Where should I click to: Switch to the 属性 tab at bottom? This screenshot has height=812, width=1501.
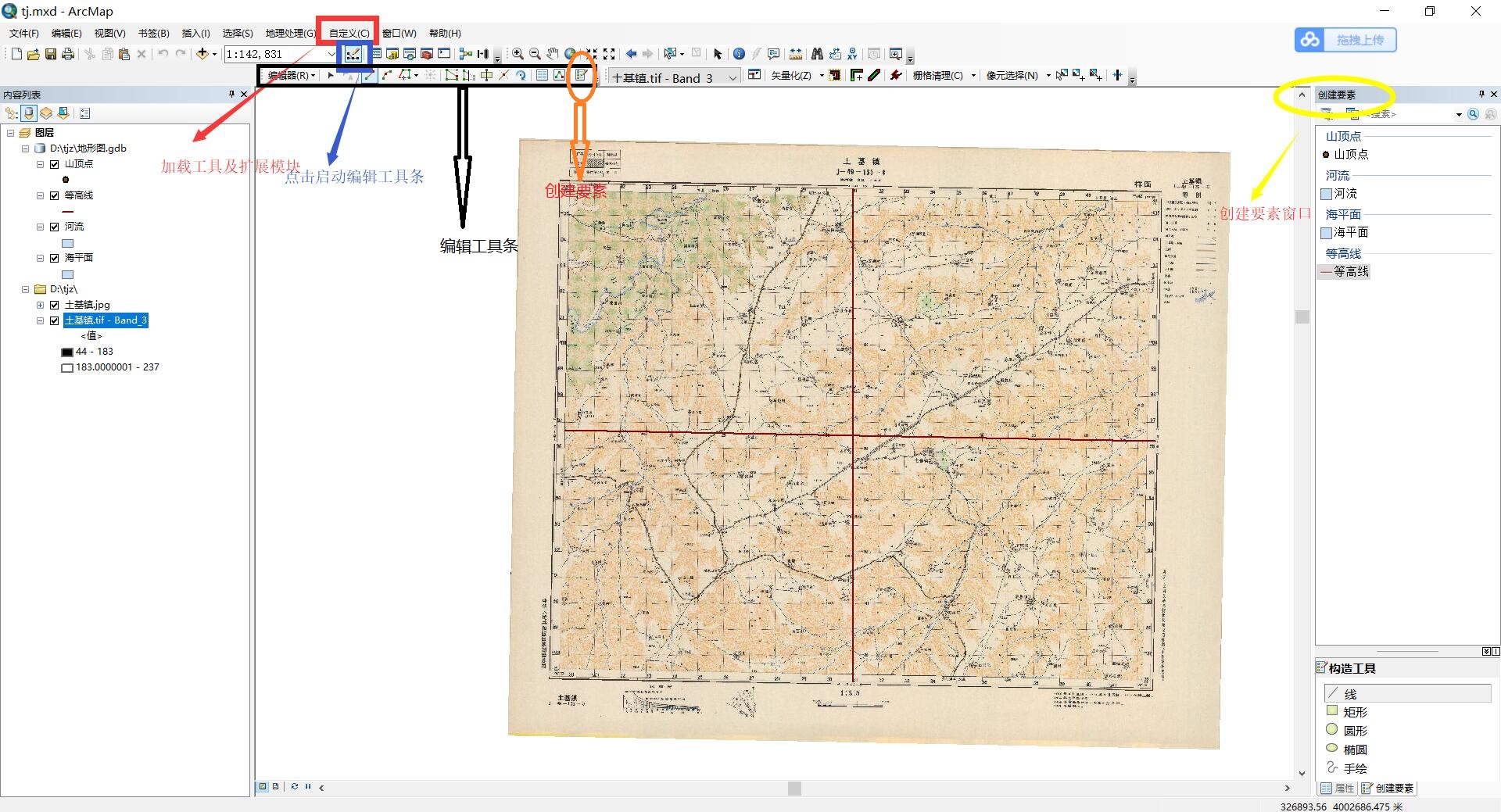[1338, 788]
